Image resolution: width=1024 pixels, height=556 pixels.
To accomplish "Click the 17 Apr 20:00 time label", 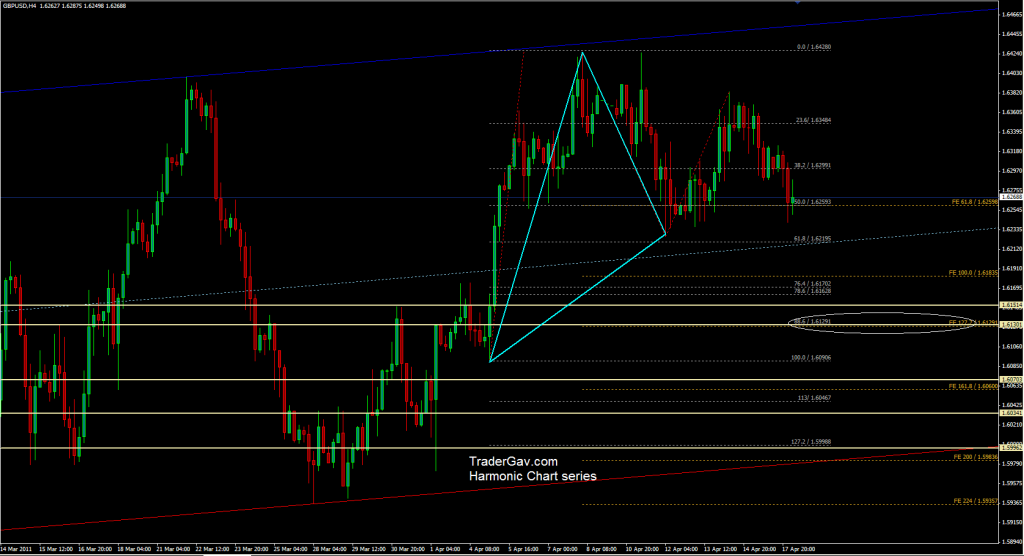I will [x=799, y=549].
